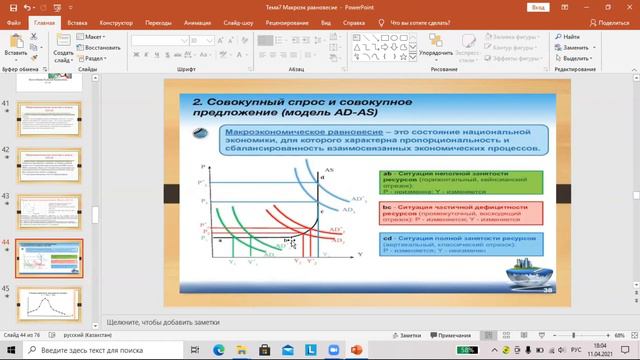Switch to the Анимация tab

click(x=197, y=23)
